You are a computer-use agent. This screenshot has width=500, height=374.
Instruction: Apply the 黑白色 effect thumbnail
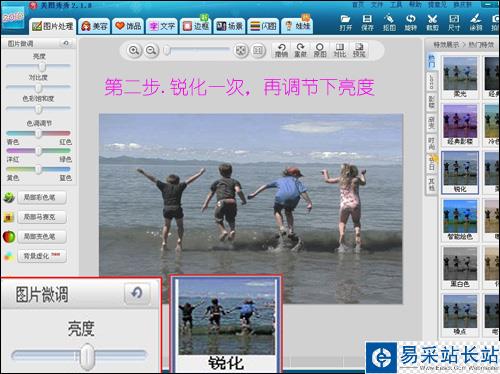pos(460,267)
